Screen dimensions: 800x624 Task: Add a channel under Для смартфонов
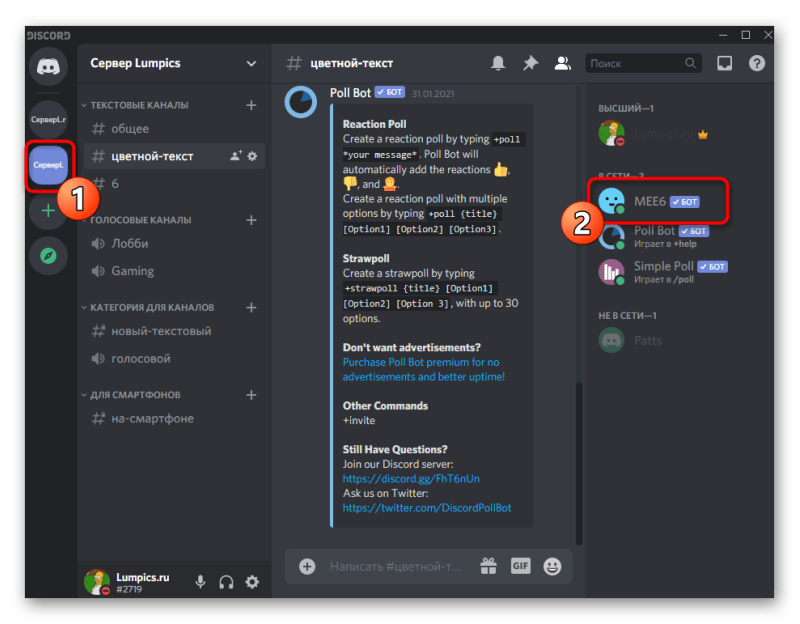pyautogui.click(x=251, y=395)
